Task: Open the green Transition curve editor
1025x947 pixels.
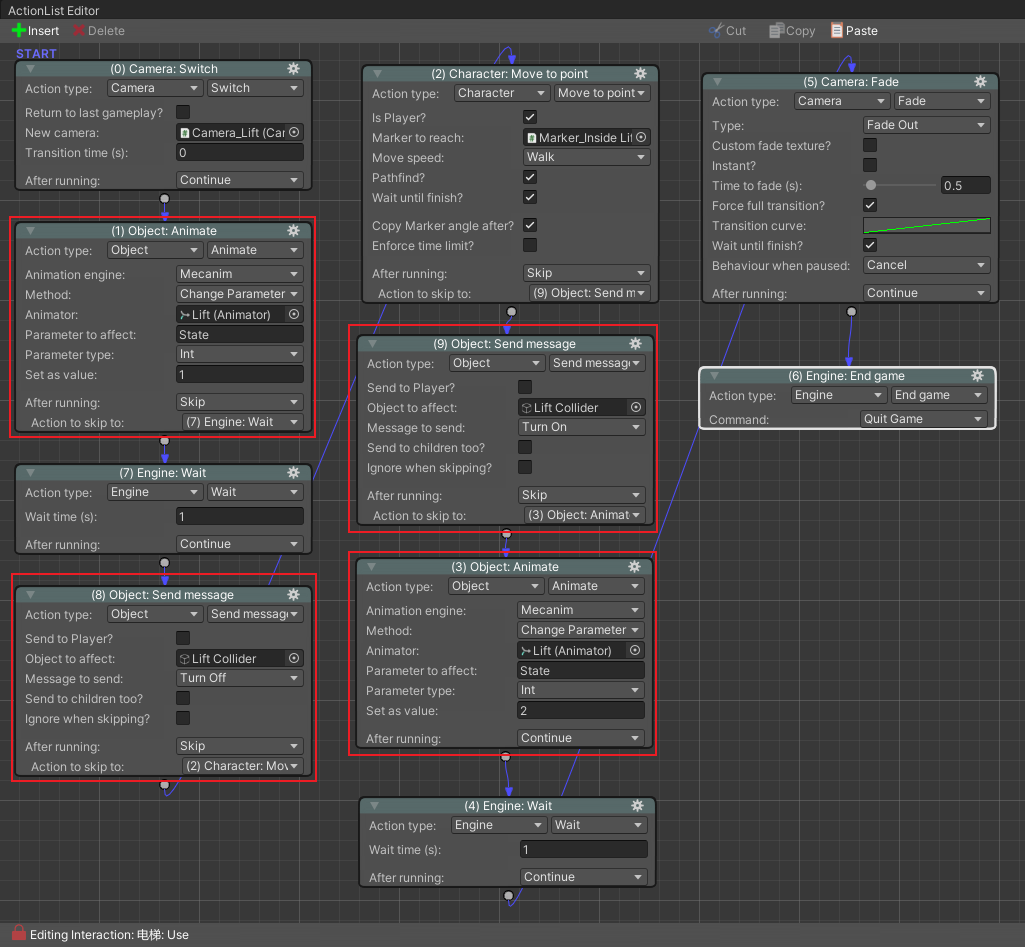Action: 927,225
